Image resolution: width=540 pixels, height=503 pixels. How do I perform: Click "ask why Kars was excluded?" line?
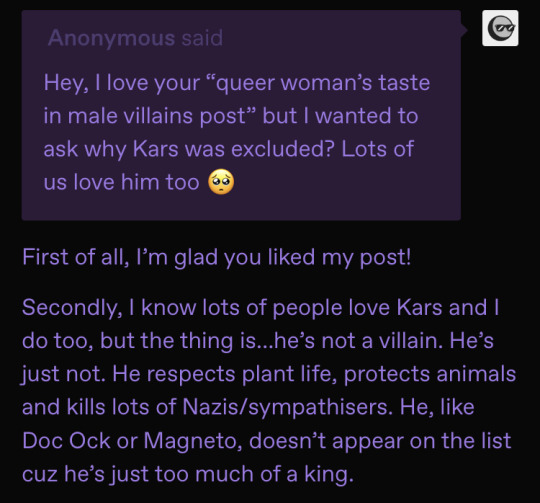coord(189,149)
